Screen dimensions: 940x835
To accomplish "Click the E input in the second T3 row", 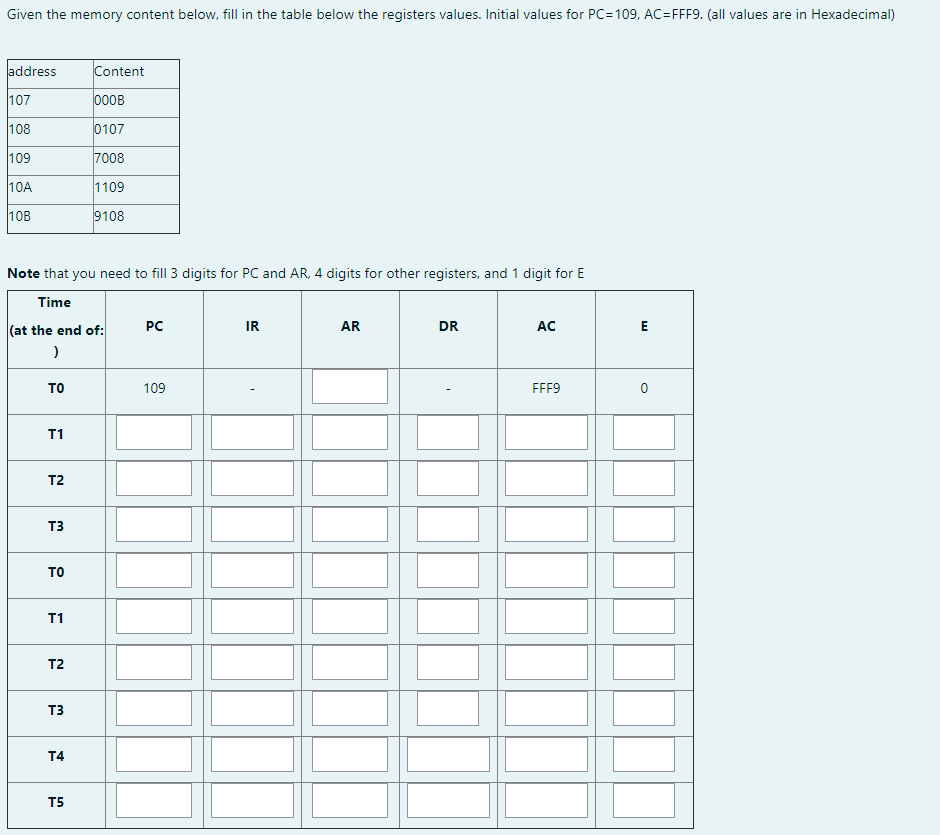I will [x=644, y=709].
